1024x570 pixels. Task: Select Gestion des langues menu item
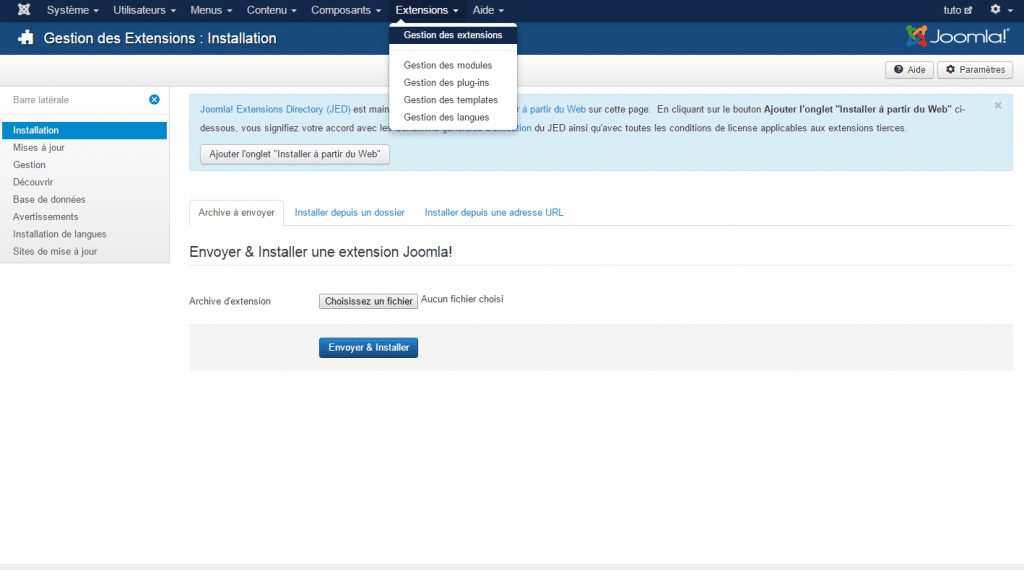coord(446,117)
